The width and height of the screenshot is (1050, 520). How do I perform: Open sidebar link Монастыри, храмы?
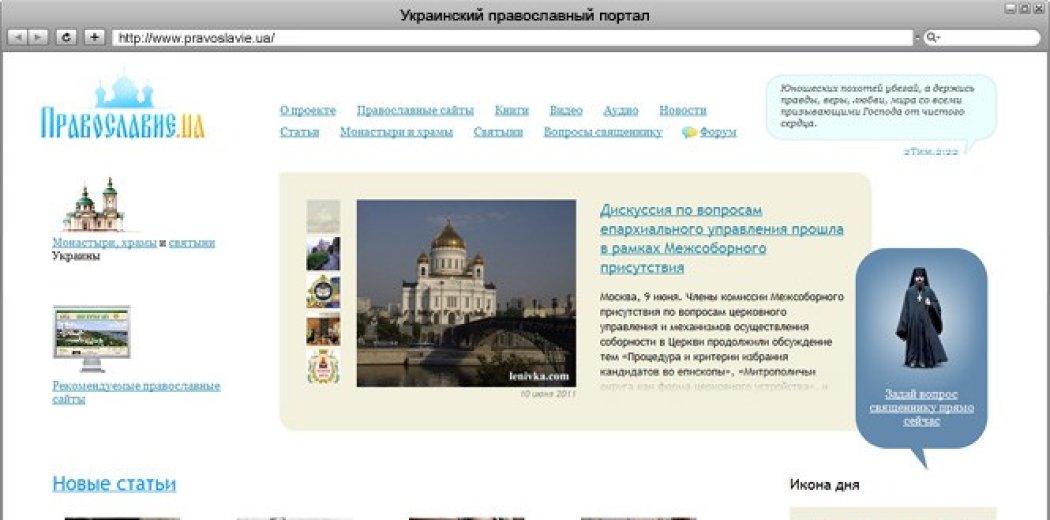[104, 242]
